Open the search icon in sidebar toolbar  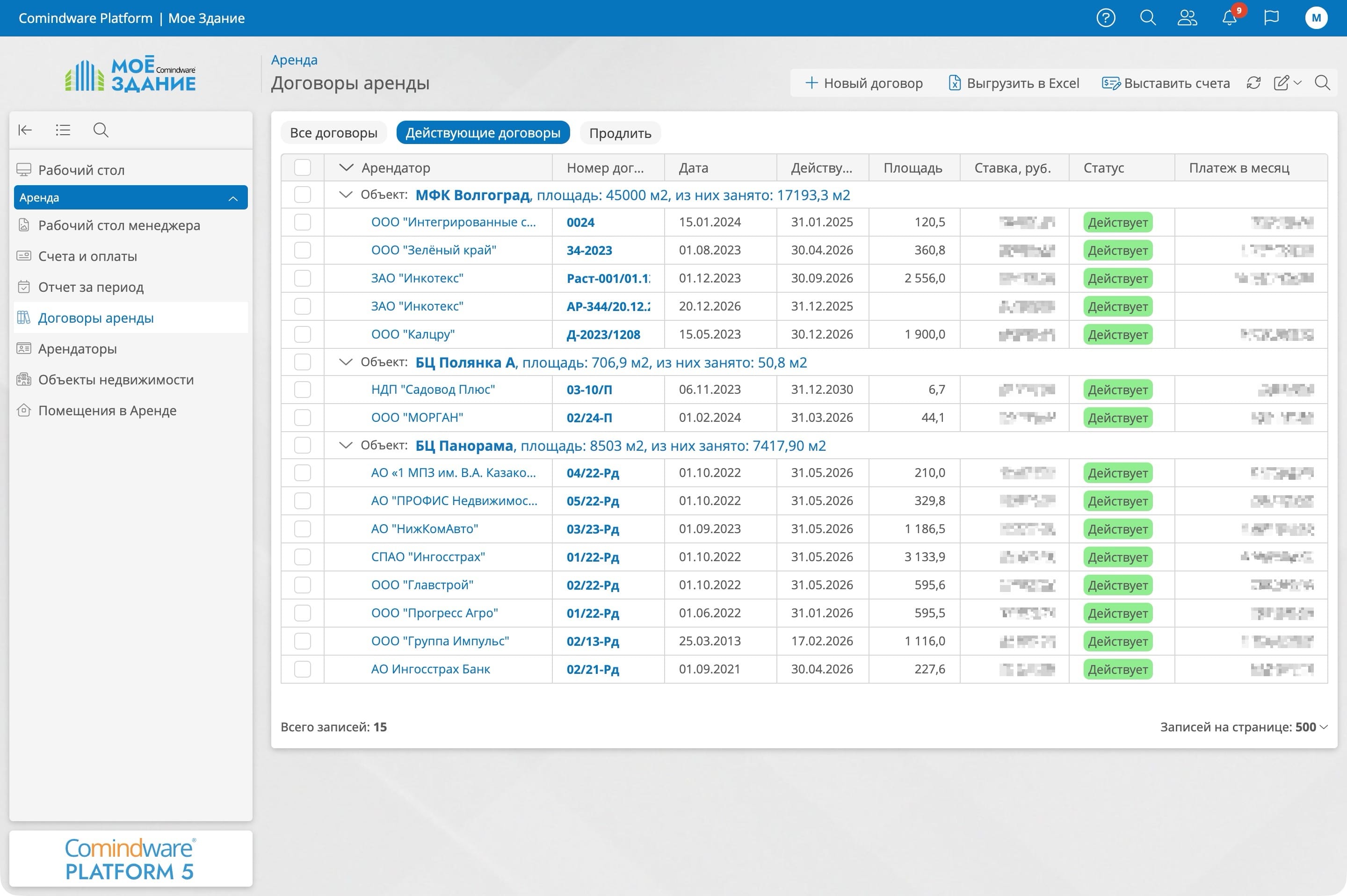(101, 130)
